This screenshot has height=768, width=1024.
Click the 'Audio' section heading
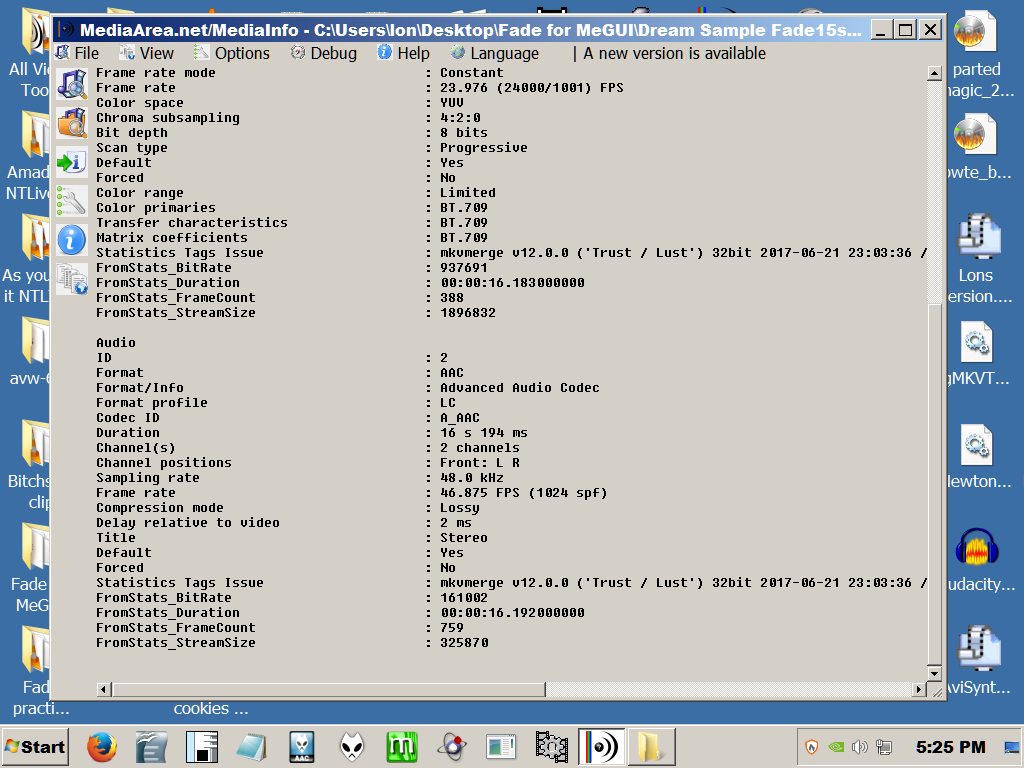(116, 343)
